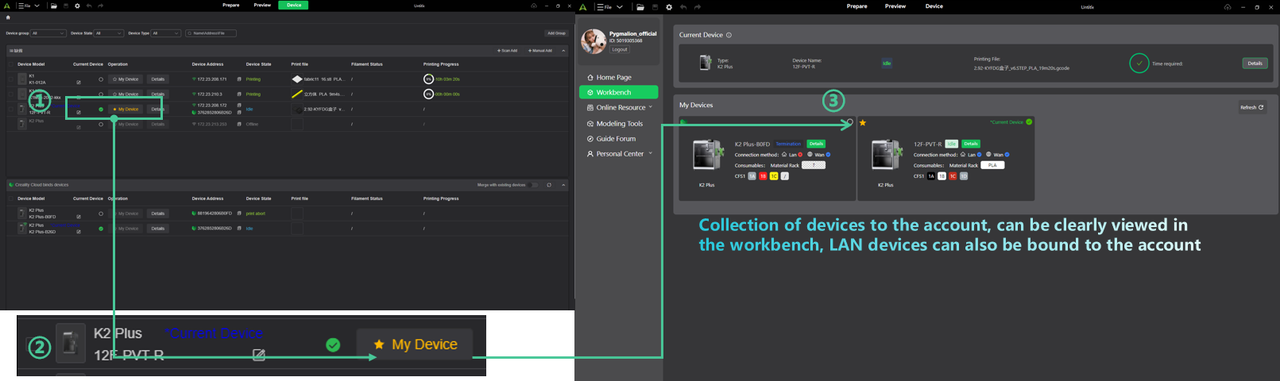Click yellow star on 12F-PVT-R card
This screenshot has width=1280, height=381.
862,123
